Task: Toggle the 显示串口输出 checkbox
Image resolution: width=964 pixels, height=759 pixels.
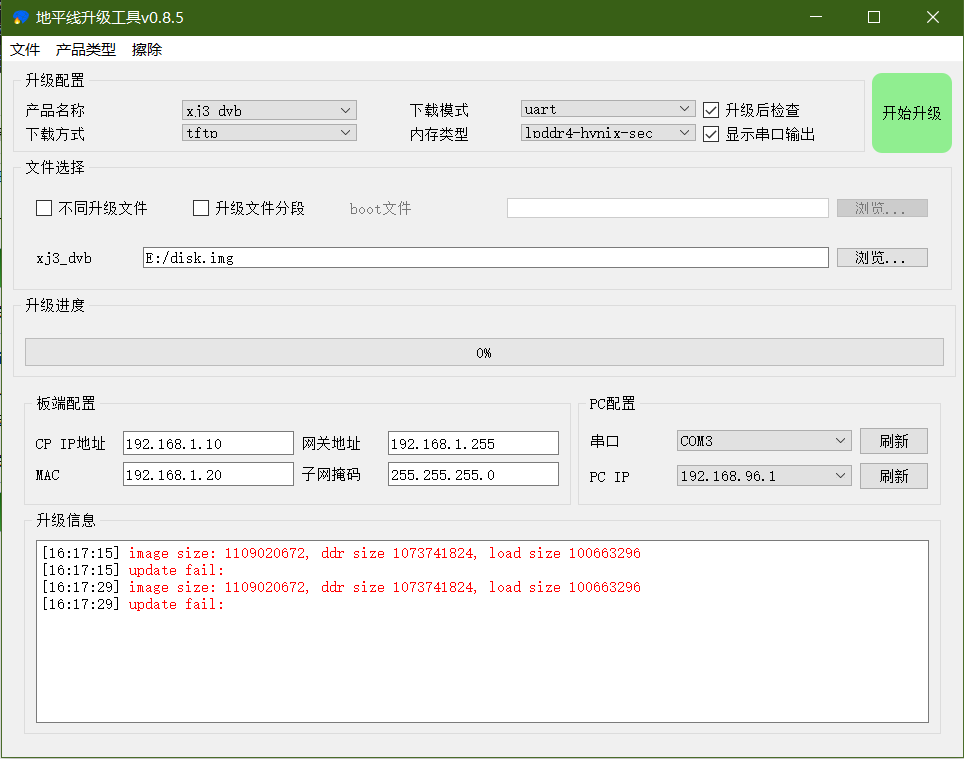Action: 712,133
